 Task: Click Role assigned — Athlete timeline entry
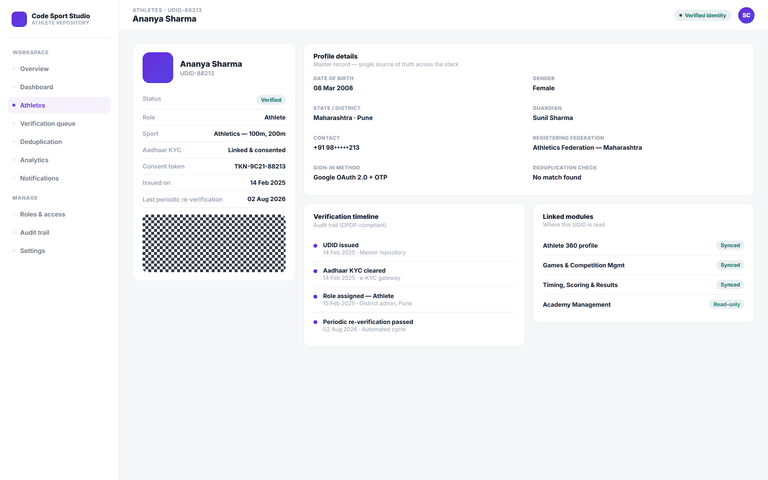(x=414, y=299)
